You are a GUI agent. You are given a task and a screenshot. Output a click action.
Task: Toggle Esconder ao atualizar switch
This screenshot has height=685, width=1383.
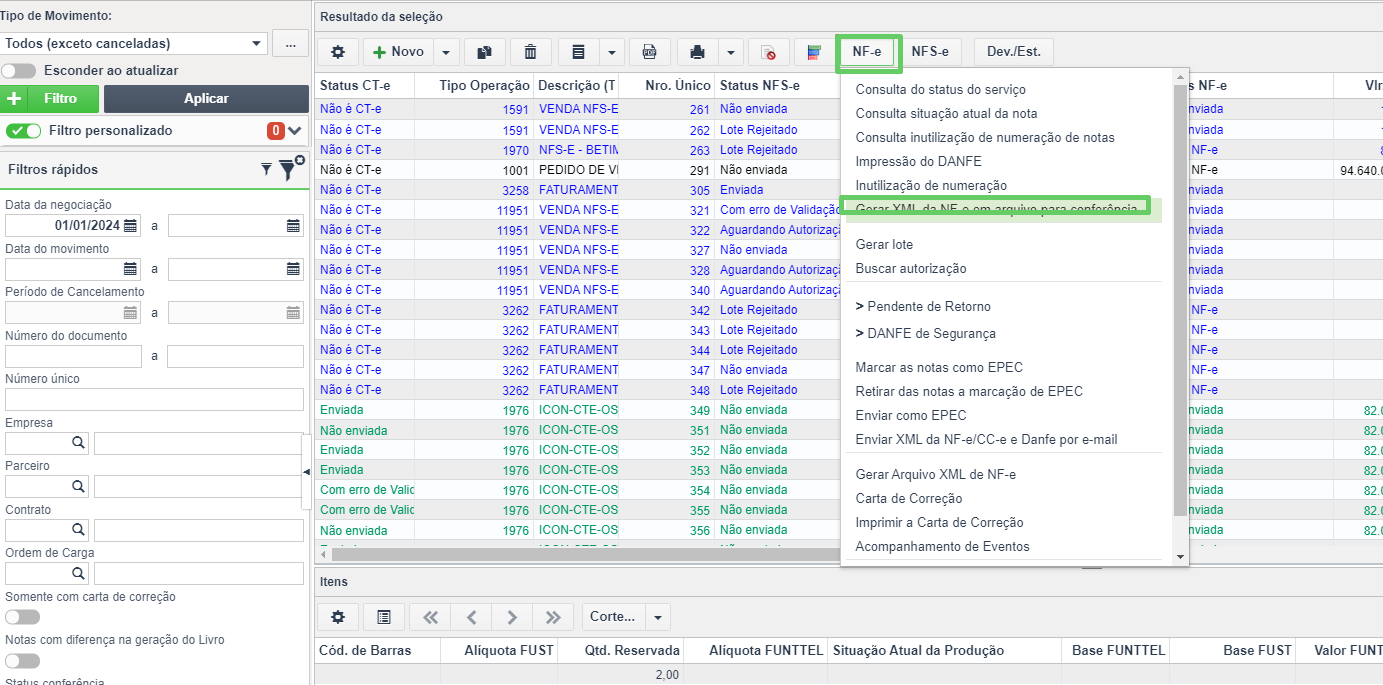[21, 71]
